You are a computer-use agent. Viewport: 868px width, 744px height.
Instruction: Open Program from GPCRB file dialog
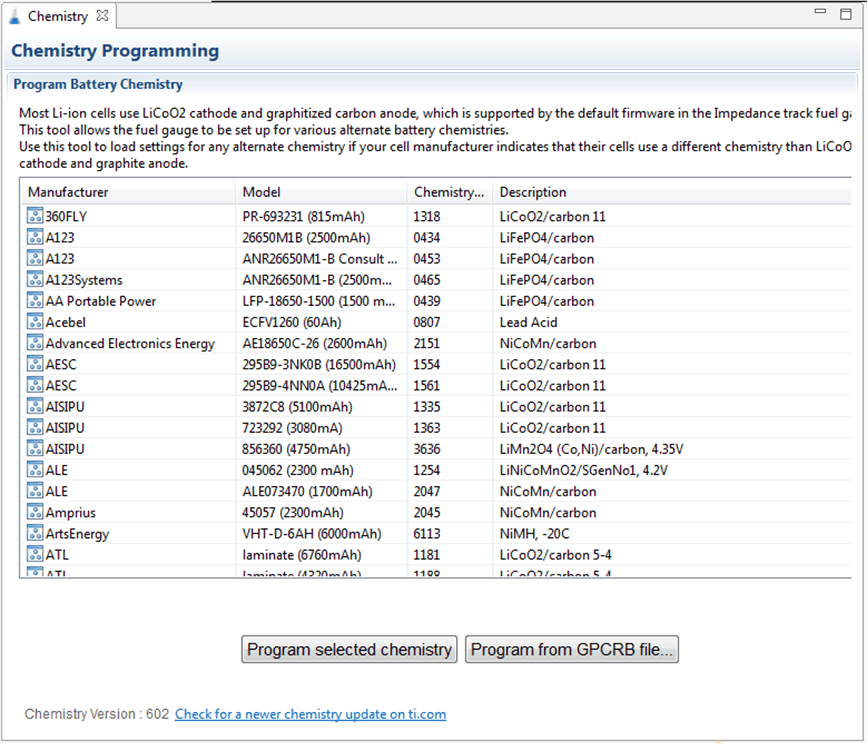point(573,649)
